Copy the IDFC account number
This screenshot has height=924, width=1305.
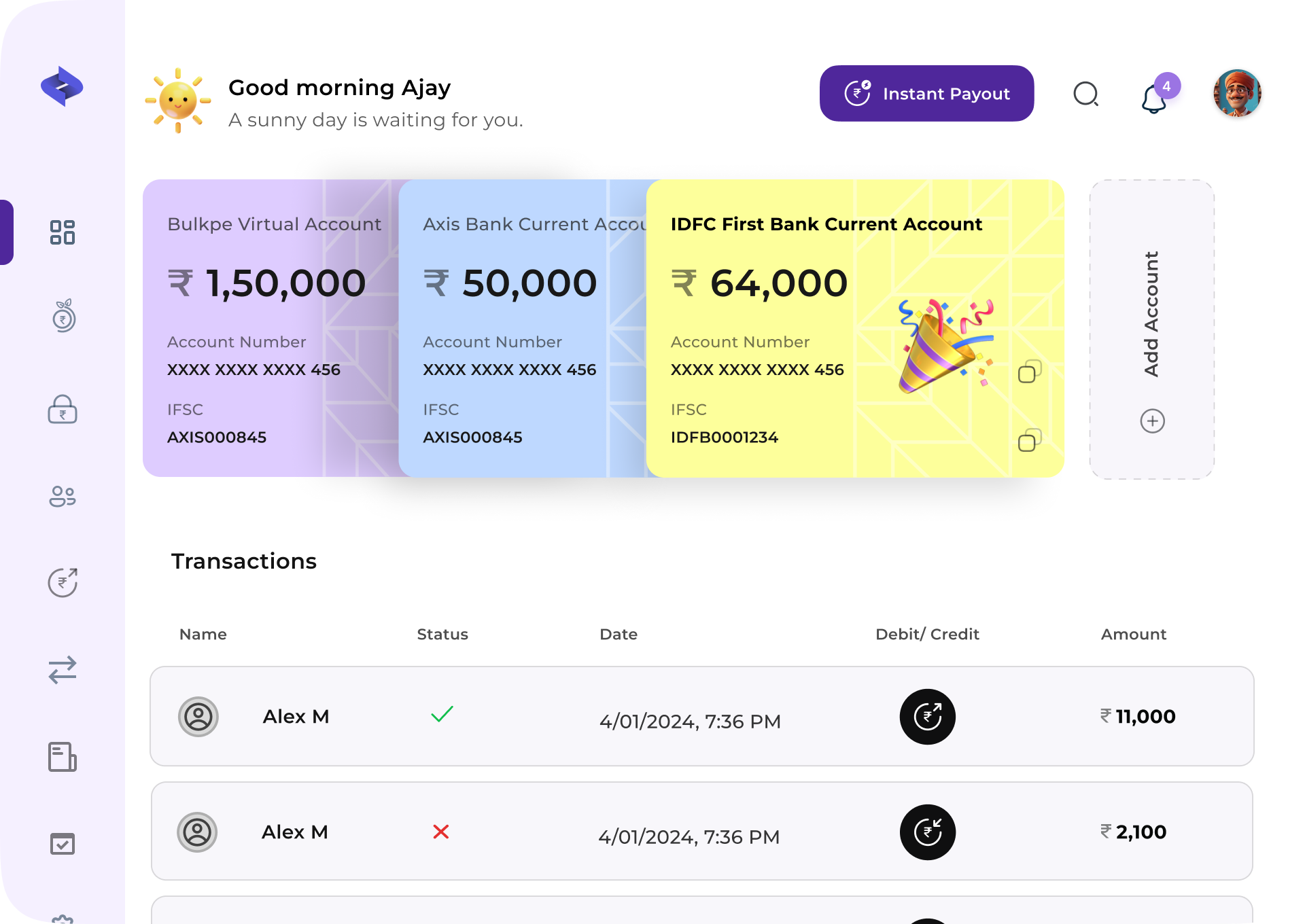pyautogui.click(x=1028, y=372)
